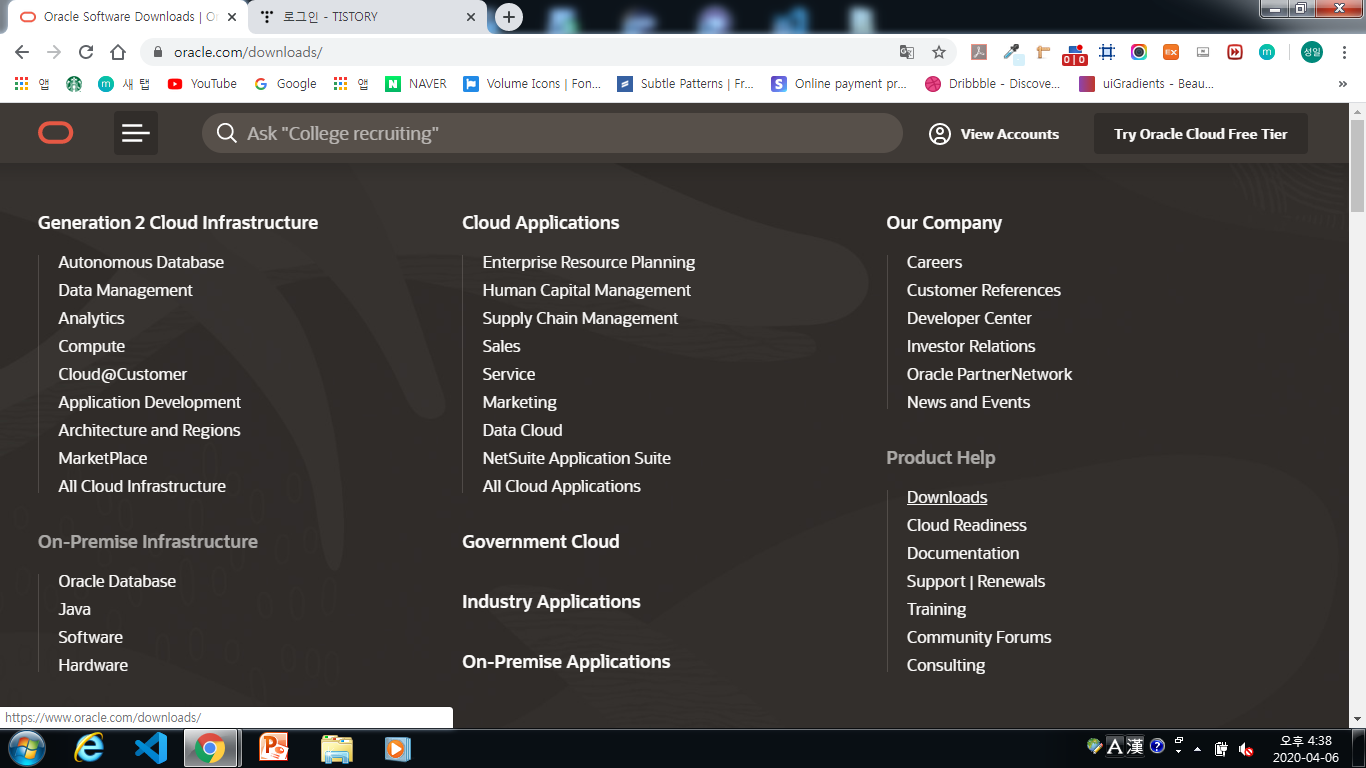Click the muted volume tray icon
1366x768 pixels.
pos(1246,748)
